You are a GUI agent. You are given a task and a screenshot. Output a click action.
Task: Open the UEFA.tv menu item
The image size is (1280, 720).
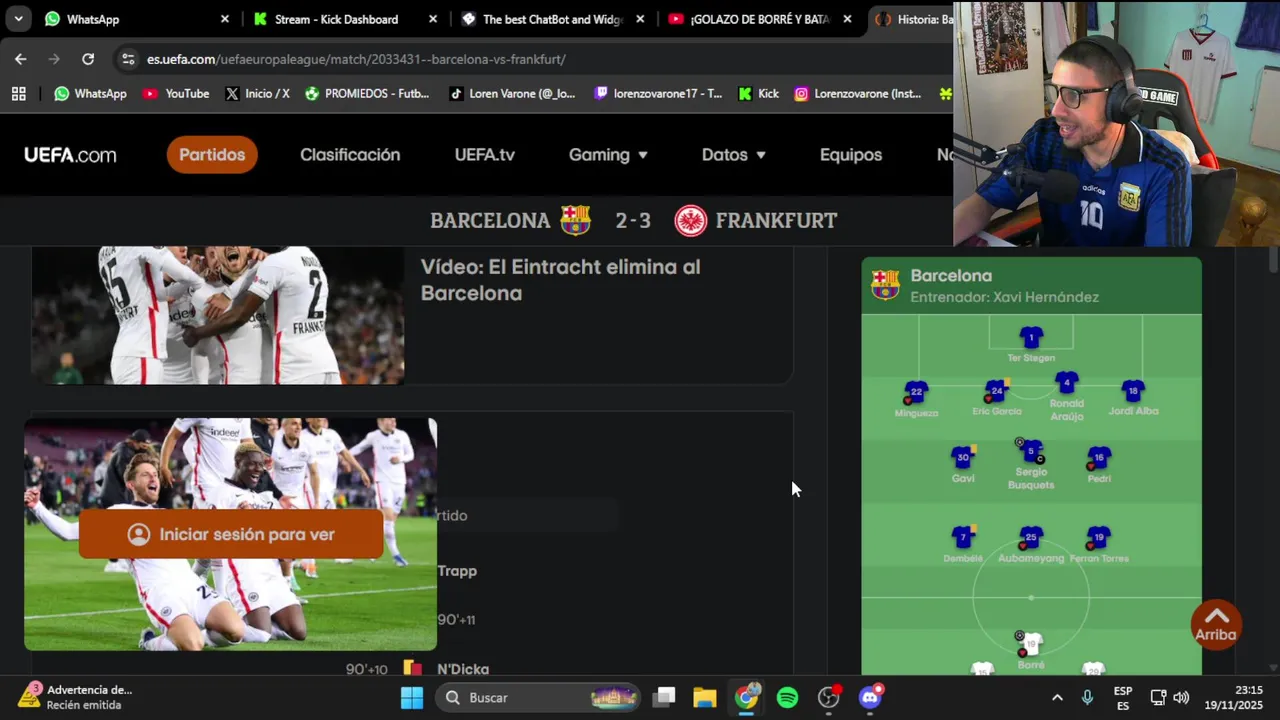tap(484, 155)
